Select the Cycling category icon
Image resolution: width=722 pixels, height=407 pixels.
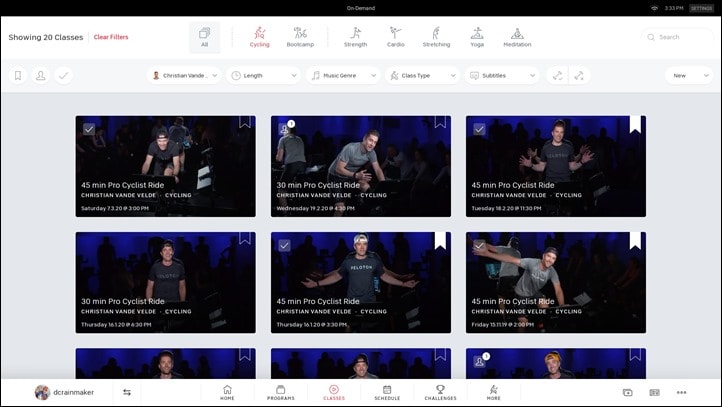(259, 37)
